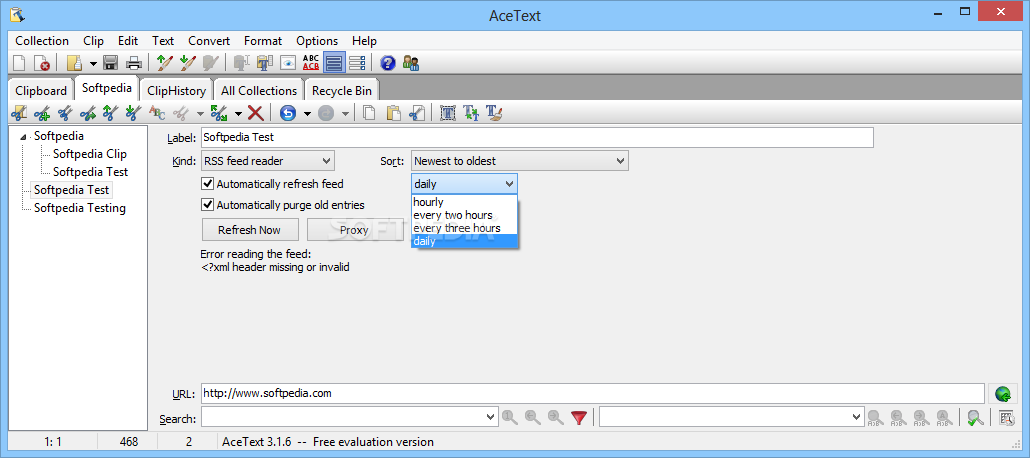
Task: Switch to the Recycle Bin tab
Action: tap(342, 91)
